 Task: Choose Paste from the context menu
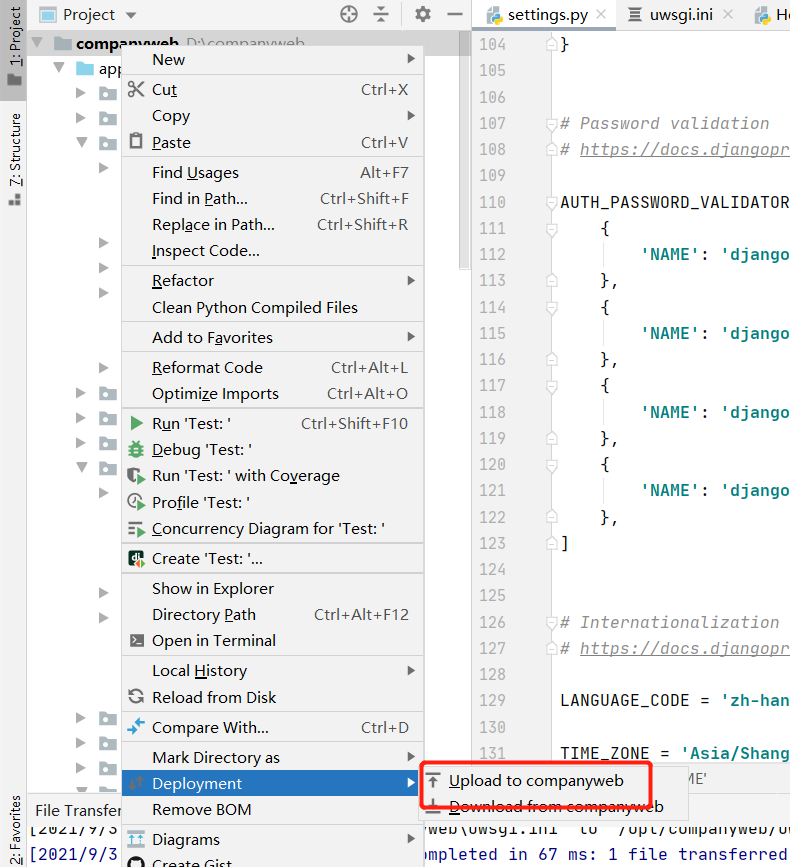(x=273, y=143)
